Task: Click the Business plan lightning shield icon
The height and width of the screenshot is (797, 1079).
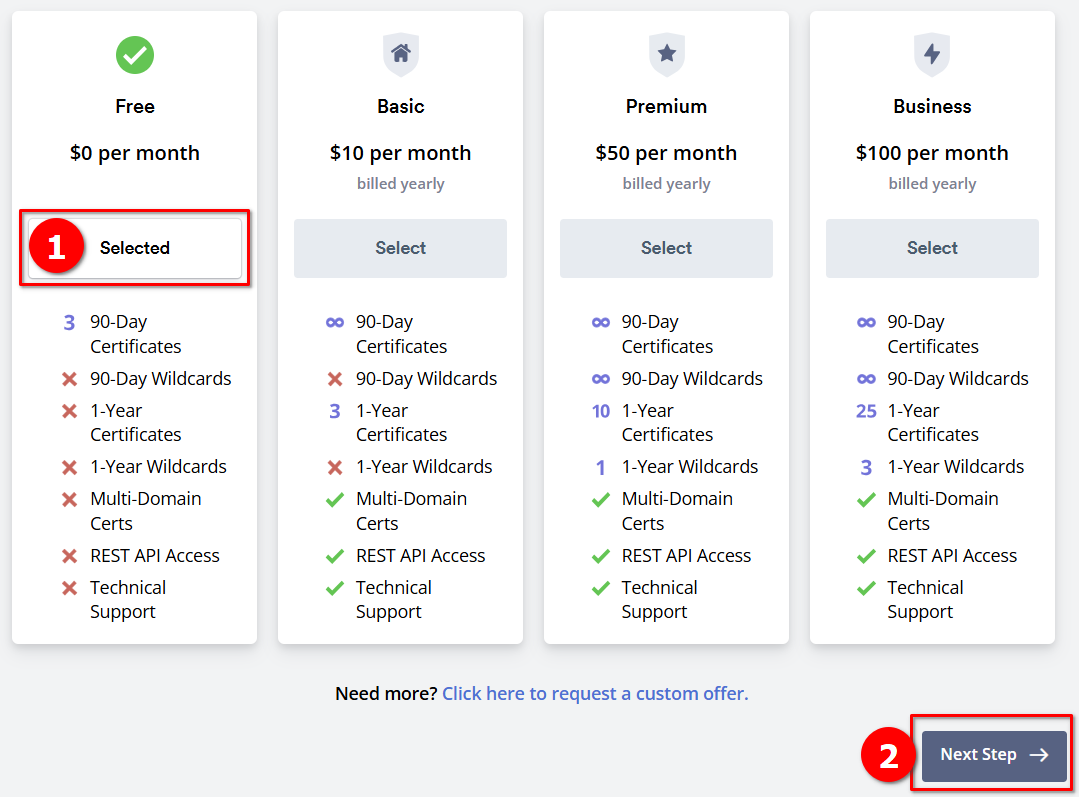Action: tap(932, 54)
